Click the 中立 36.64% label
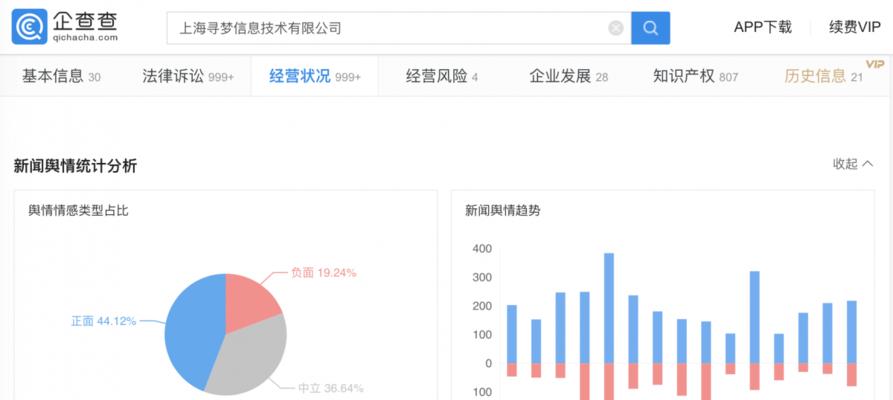This screenshot has width=893, height=400. 331,388
